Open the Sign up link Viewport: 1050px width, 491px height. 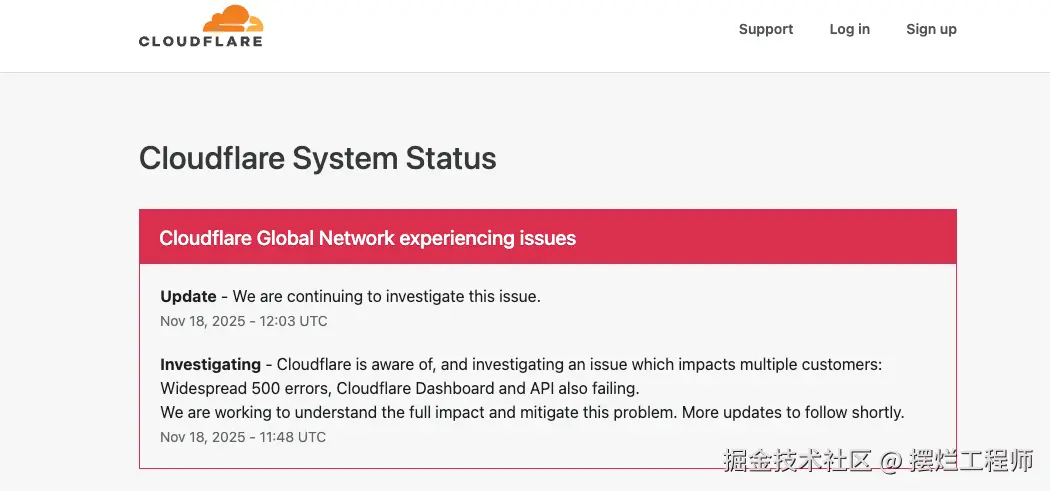tap(931, 29)
